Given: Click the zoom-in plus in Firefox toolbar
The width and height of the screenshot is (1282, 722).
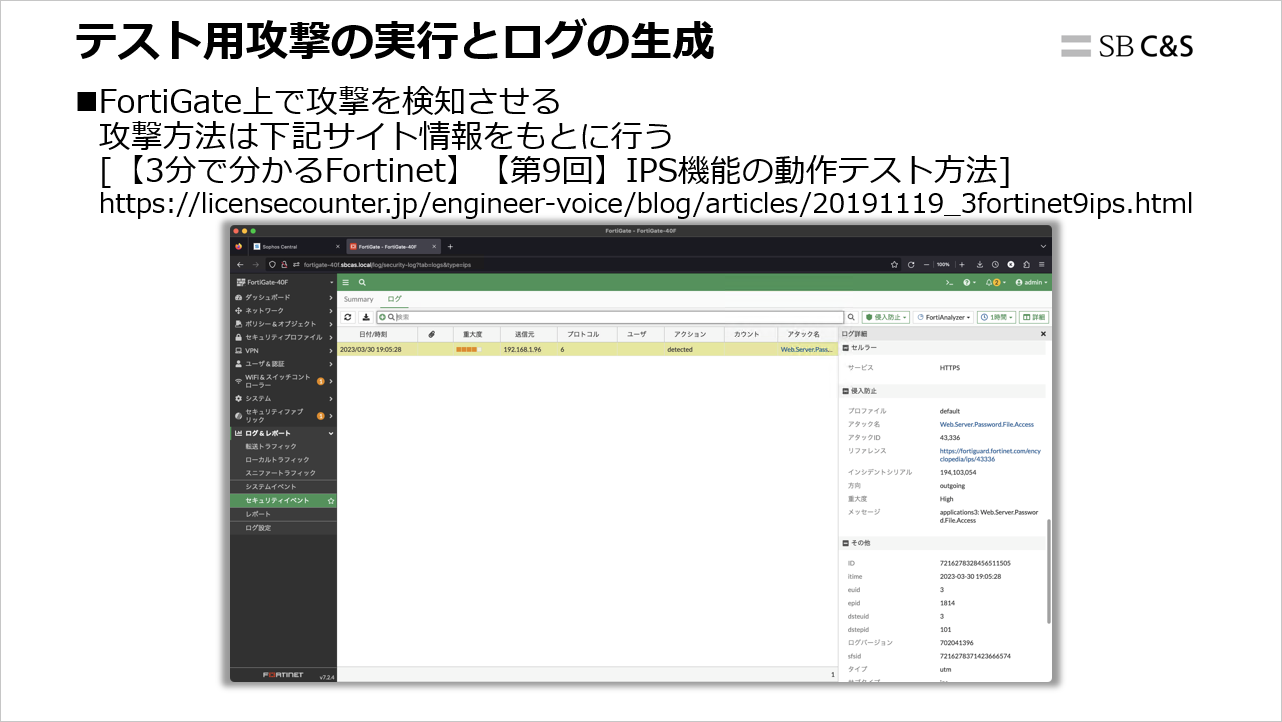Looking at the screenshot, I should coord(964,265).
